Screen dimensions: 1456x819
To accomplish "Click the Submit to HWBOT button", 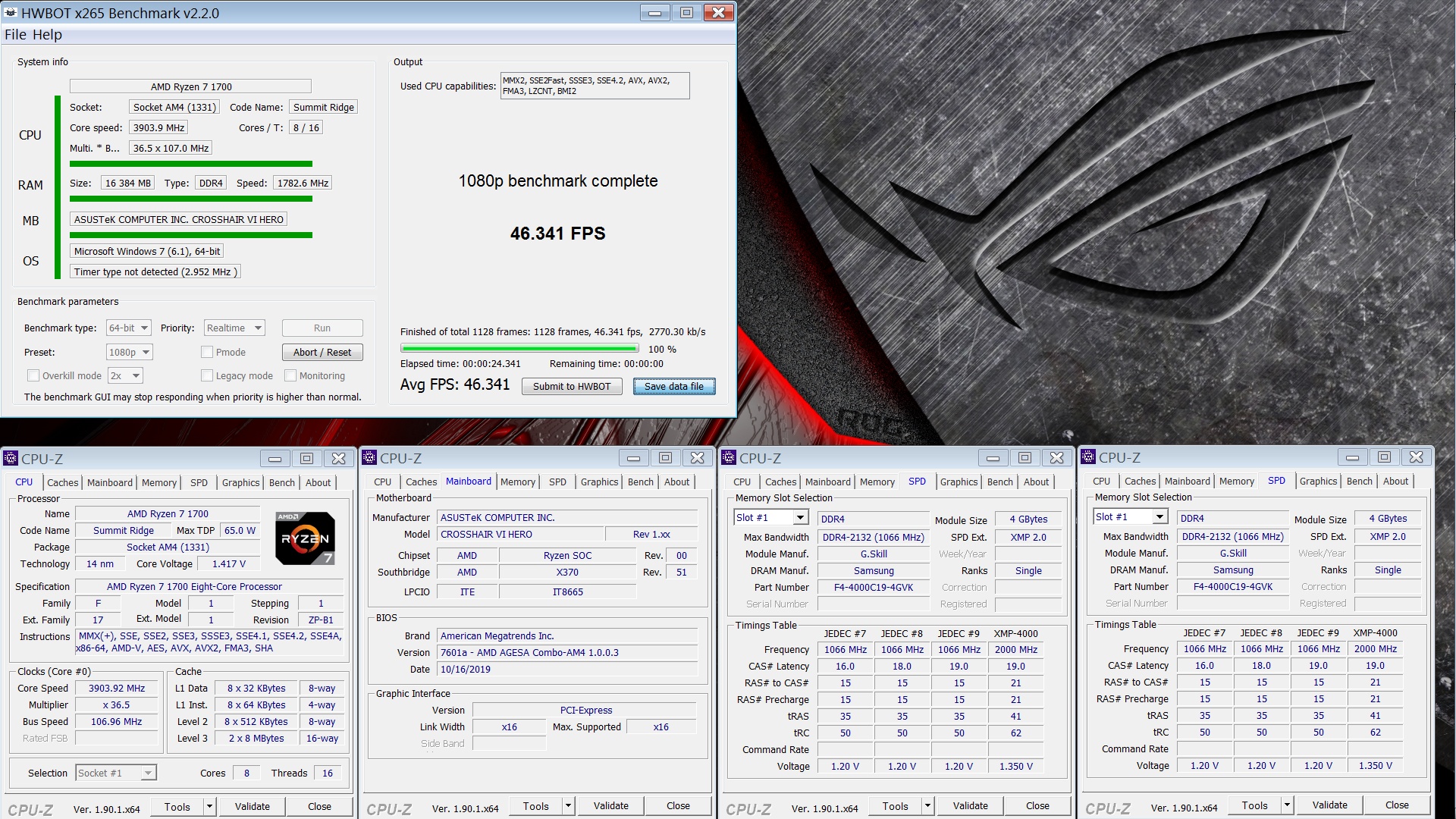I will coord(572,387).
